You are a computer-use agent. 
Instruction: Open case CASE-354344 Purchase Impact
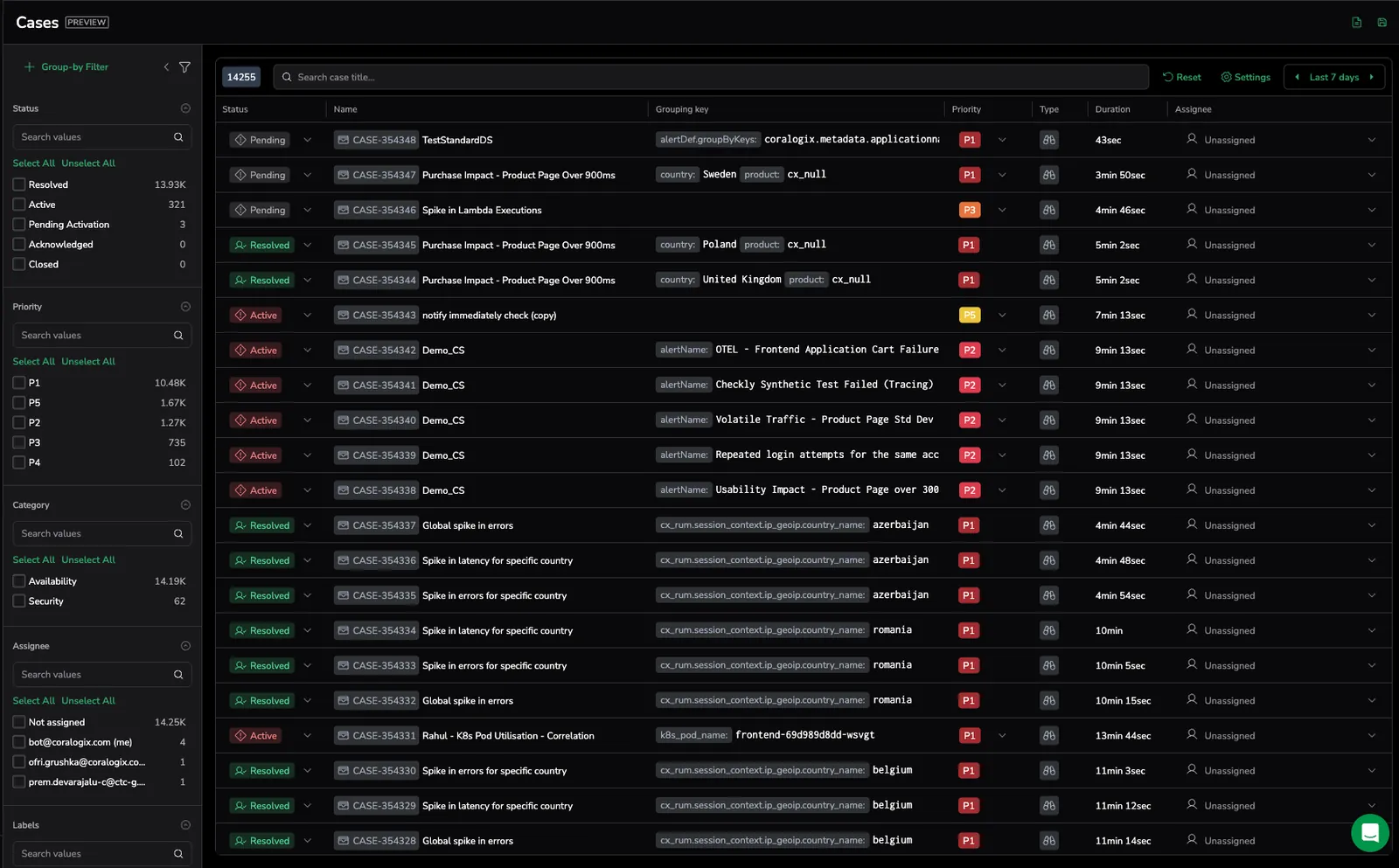[x=519, y=281]
